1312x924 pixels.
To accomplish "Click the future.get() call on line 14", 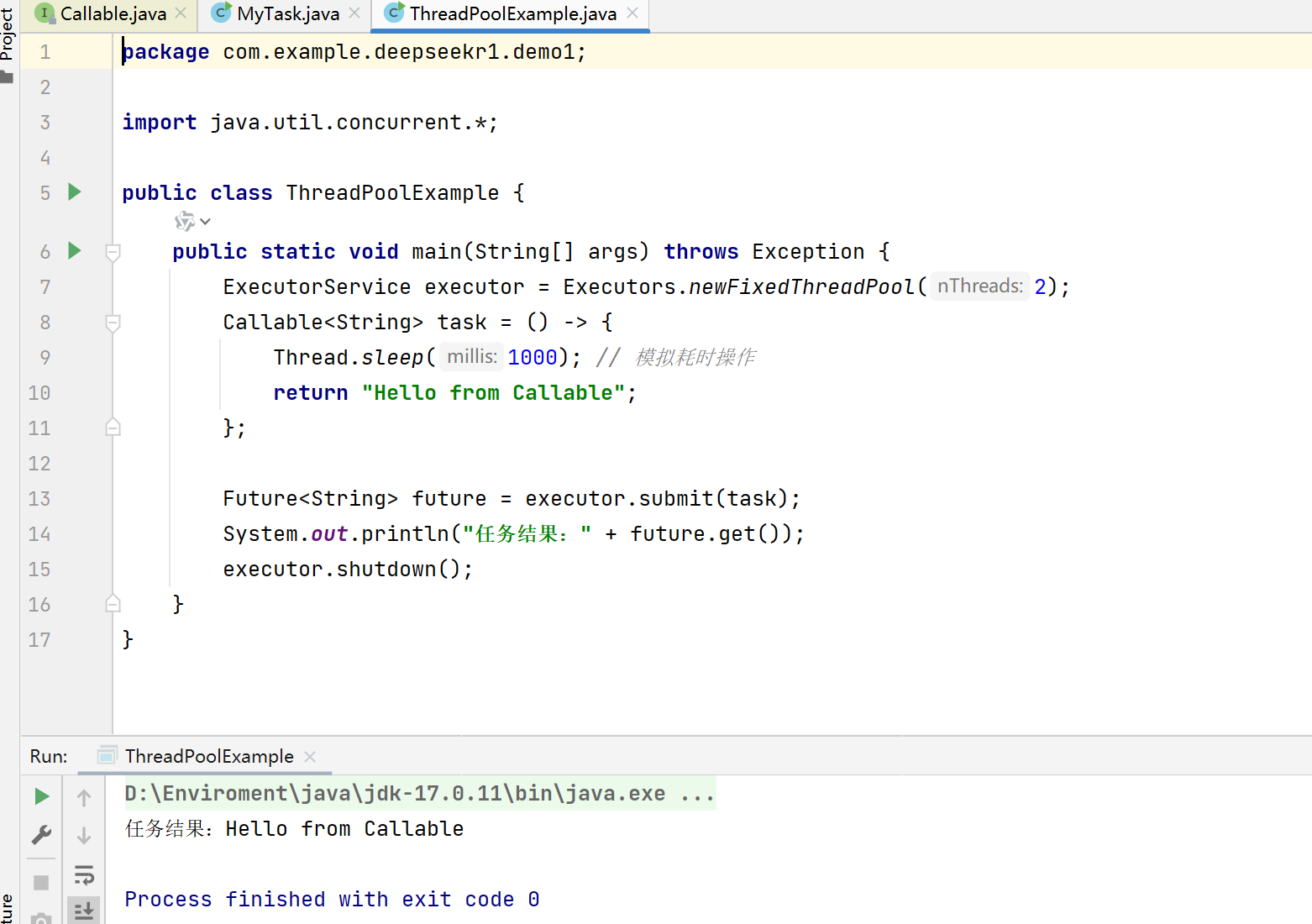I will (x=710, y=534).
